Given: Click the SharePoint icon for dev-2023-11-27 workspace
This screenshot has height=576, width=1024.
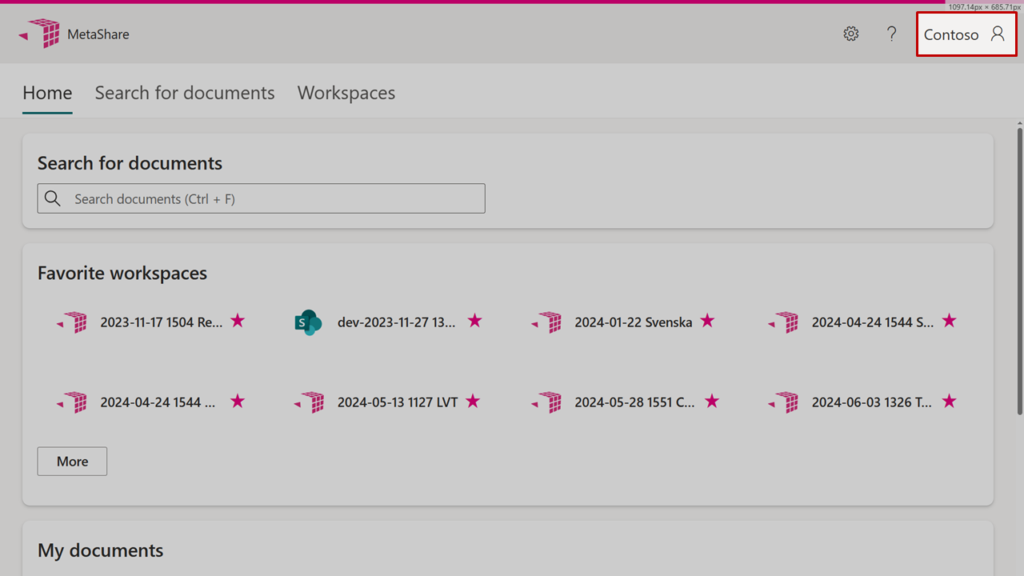Looking at the screenshot, I should pos(308,322).
